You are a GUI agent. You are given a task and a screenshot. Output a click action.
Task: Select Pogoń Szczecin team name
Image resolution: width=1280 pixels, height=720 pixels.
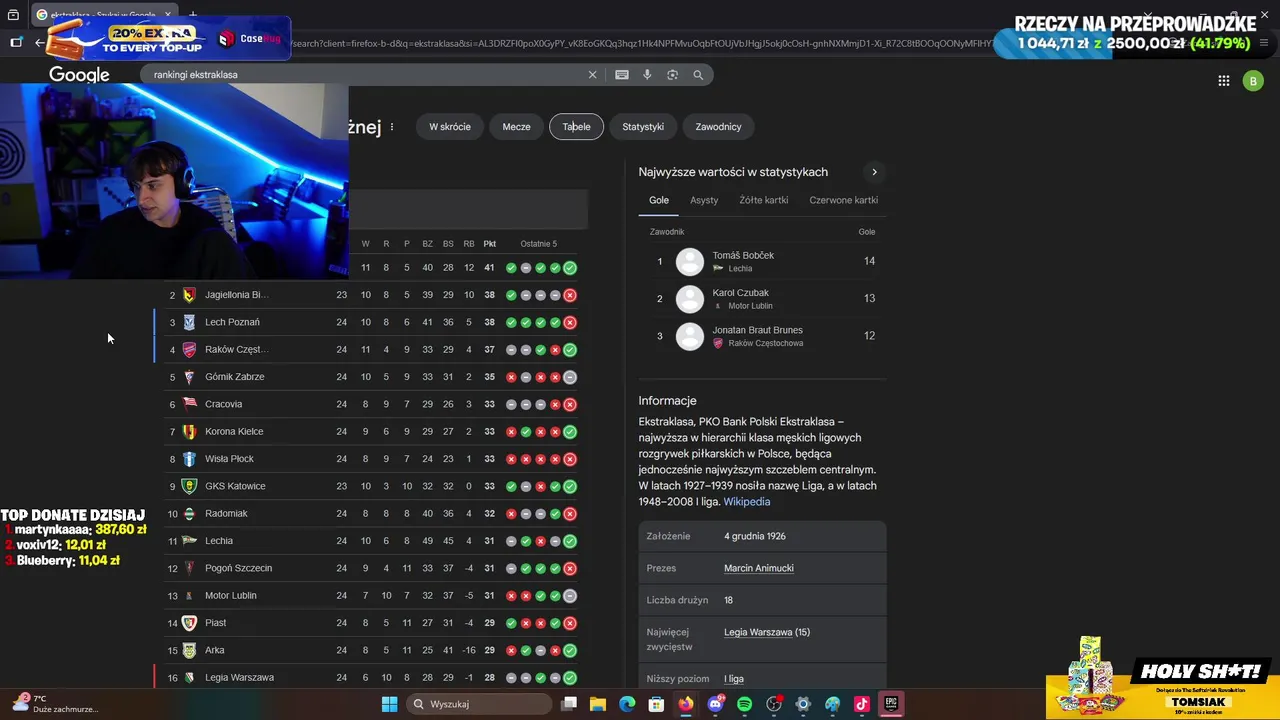[238, 568]
